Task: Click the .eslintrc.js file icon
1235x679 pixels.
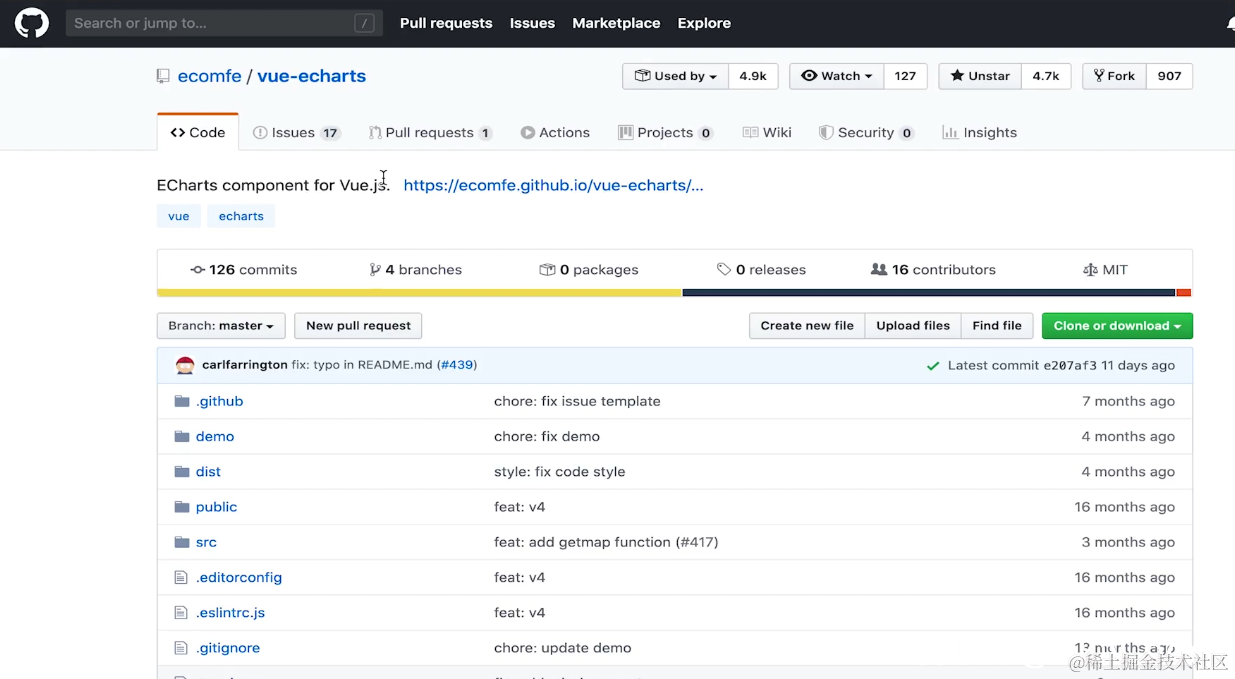Action: pos(181,612)
